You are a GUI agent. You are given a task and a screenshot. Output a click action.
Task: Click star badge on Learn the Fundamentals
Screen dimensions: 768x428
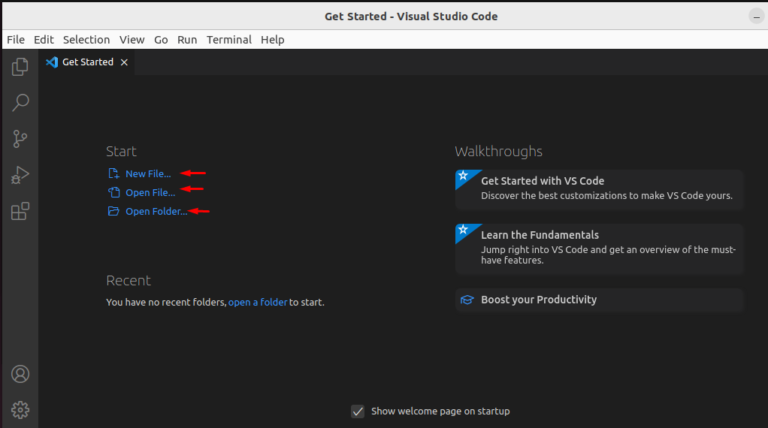(x=463, y=230)
